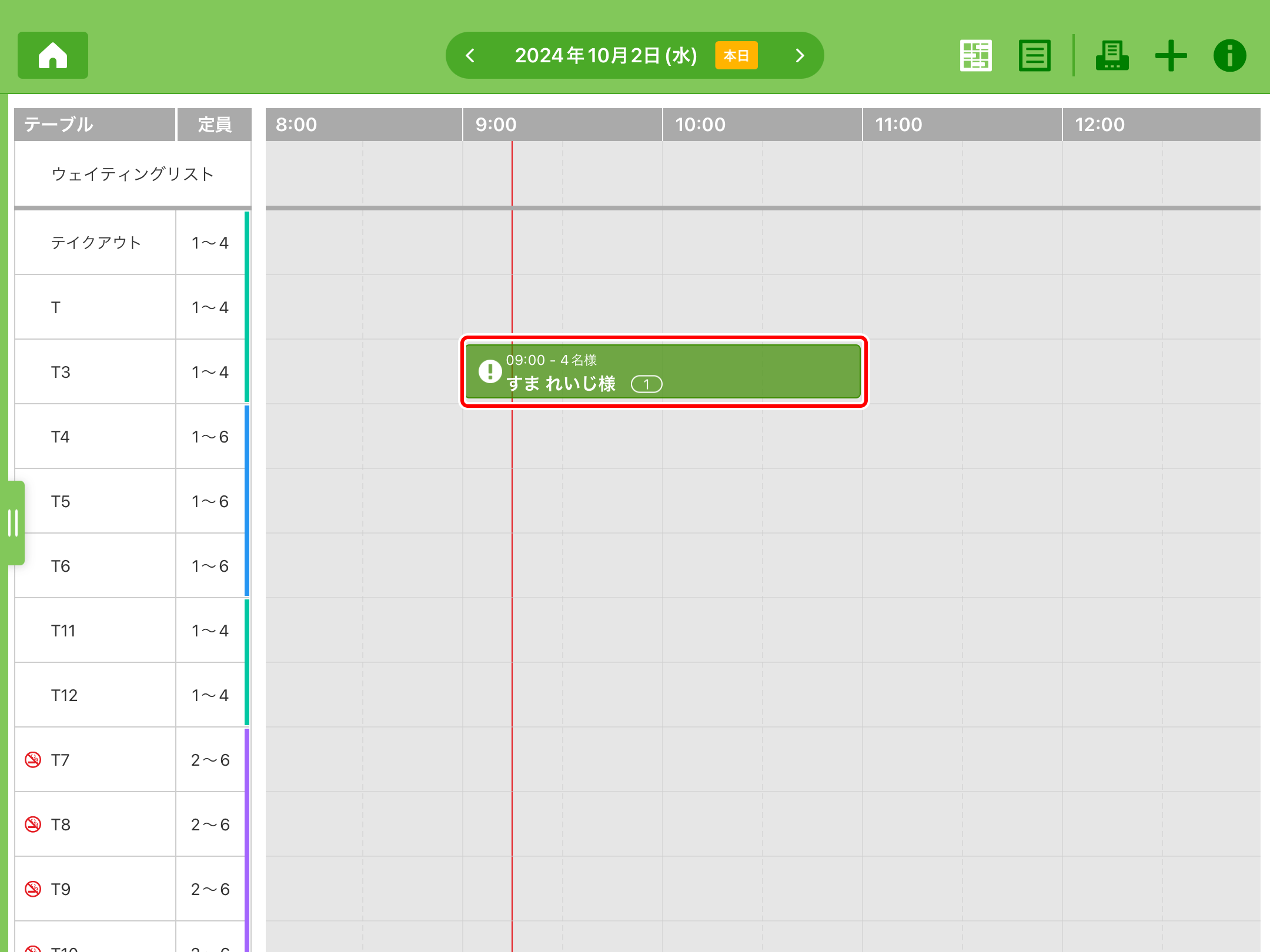Click the 10:00 time column header
Viewport: 1270px width, 952px height.
pos(700,125)
